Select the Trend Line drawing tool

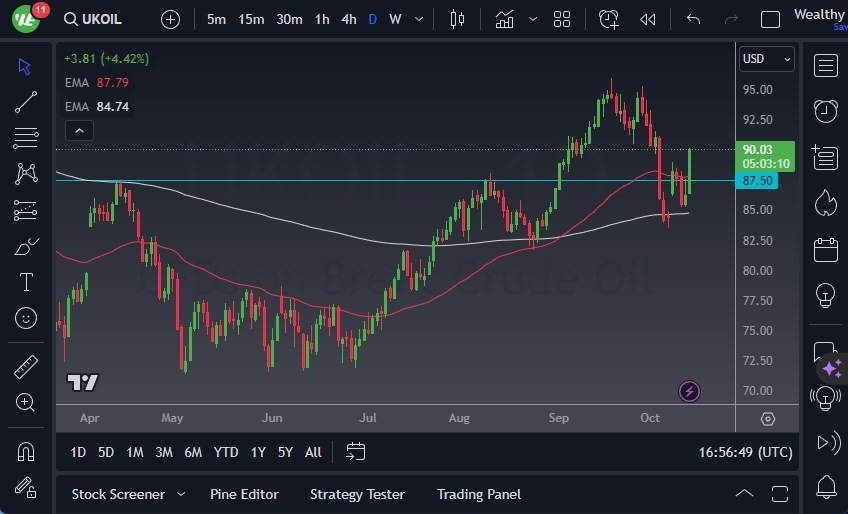point(26,101)
